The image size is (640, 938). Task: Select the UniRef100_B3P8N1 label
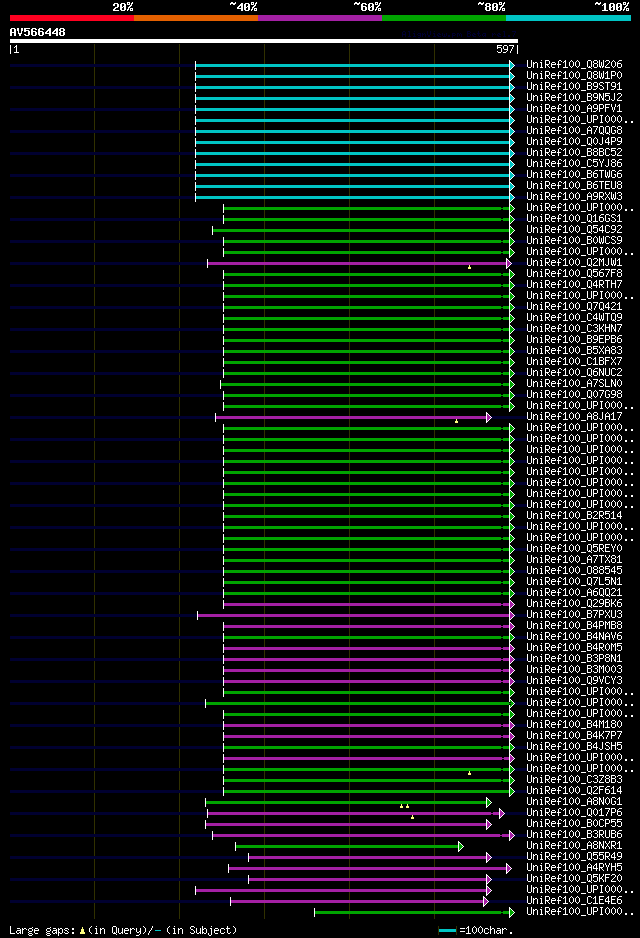coord(574,659)
